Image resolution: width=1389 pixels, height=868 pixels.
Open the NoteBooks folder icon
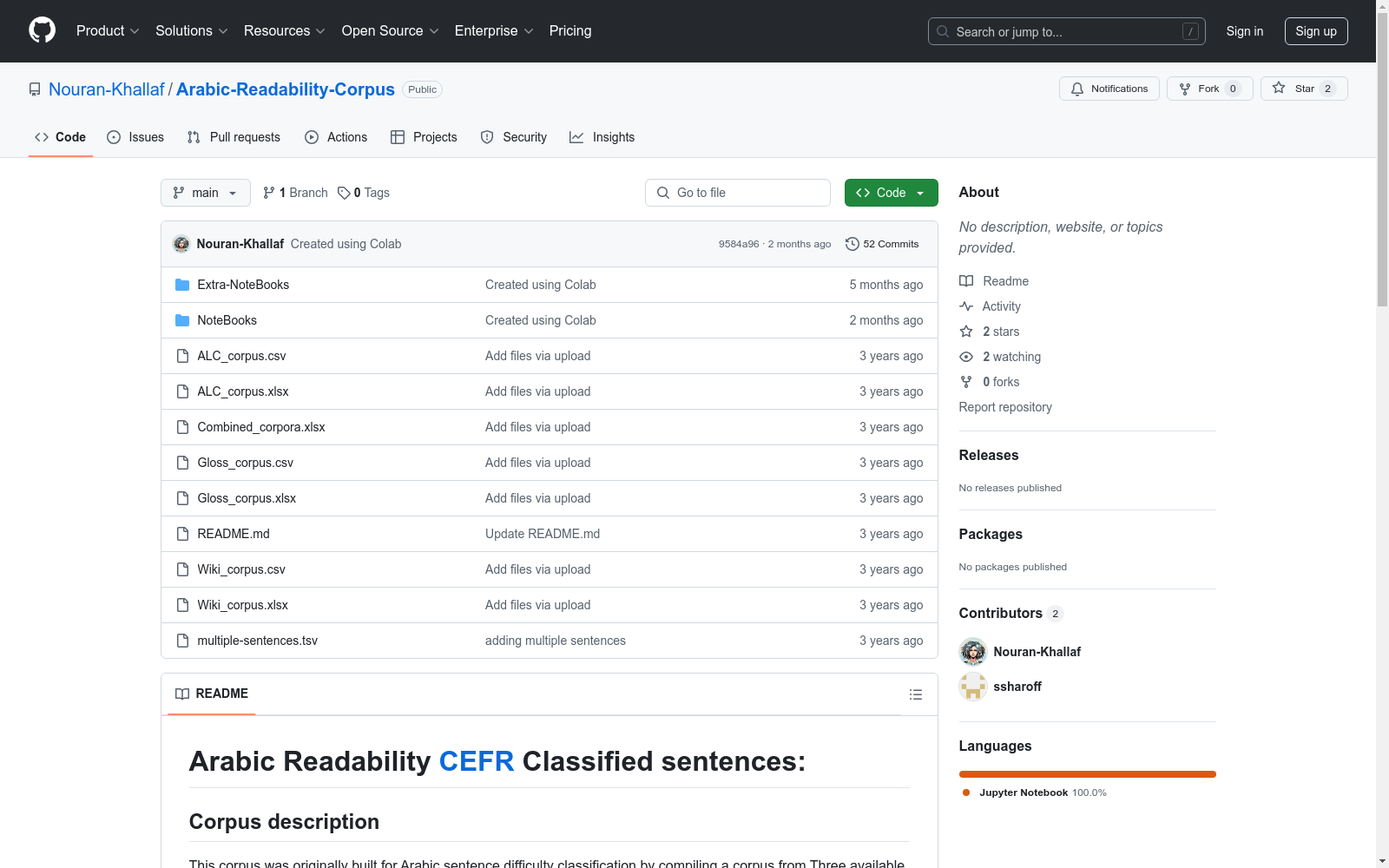[182, 320]
